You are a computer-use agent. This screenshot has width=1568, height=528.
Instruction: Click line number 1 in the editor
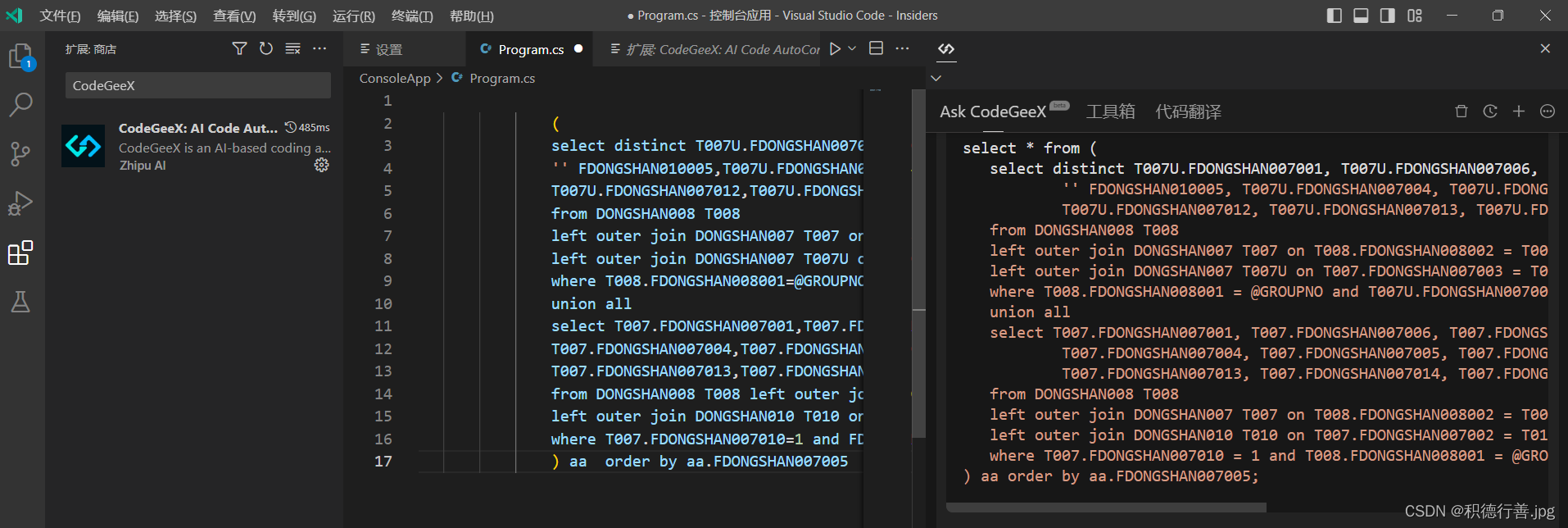(387, 101)
